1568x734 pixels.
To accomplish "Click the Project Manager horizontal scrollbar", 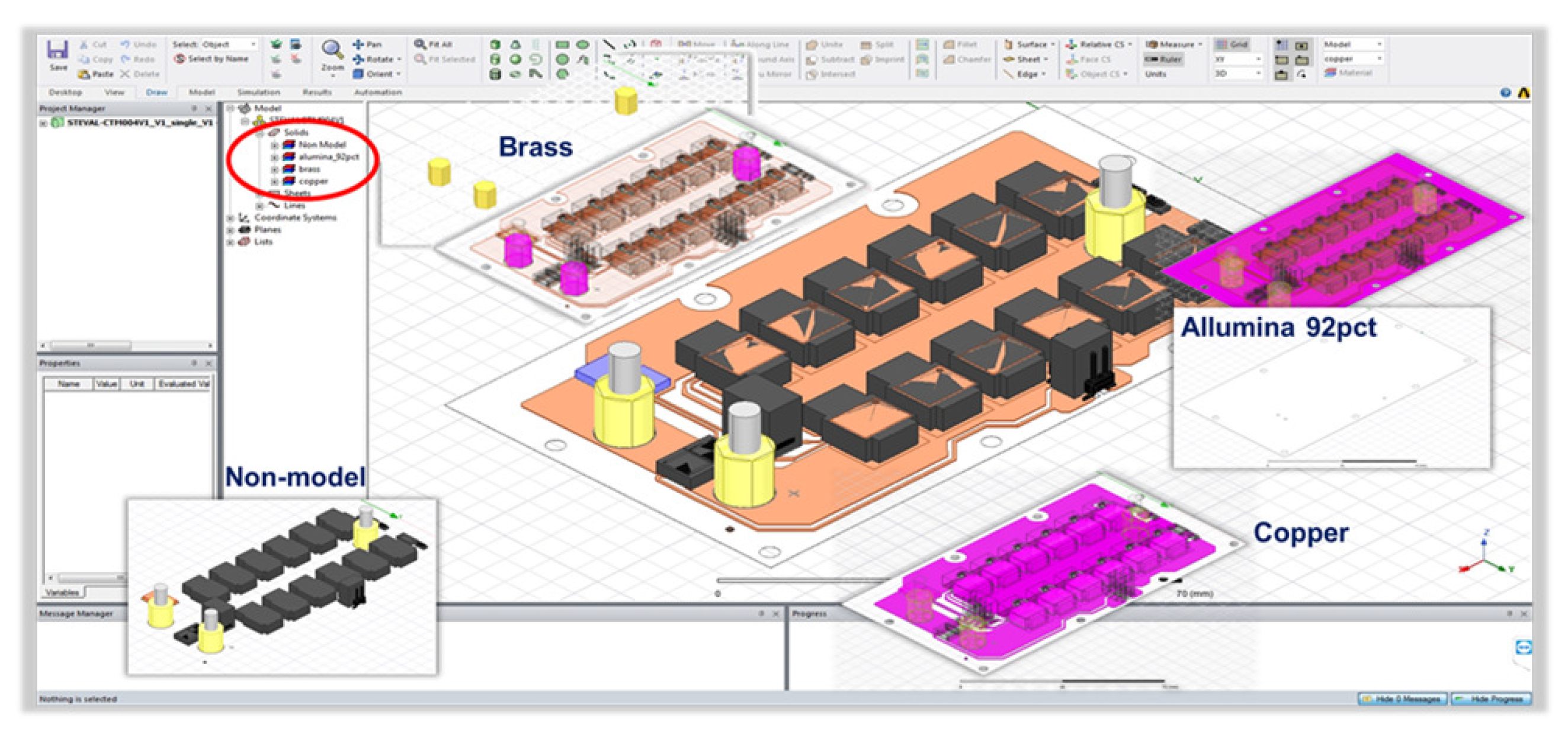I will [x=91, y=345].
